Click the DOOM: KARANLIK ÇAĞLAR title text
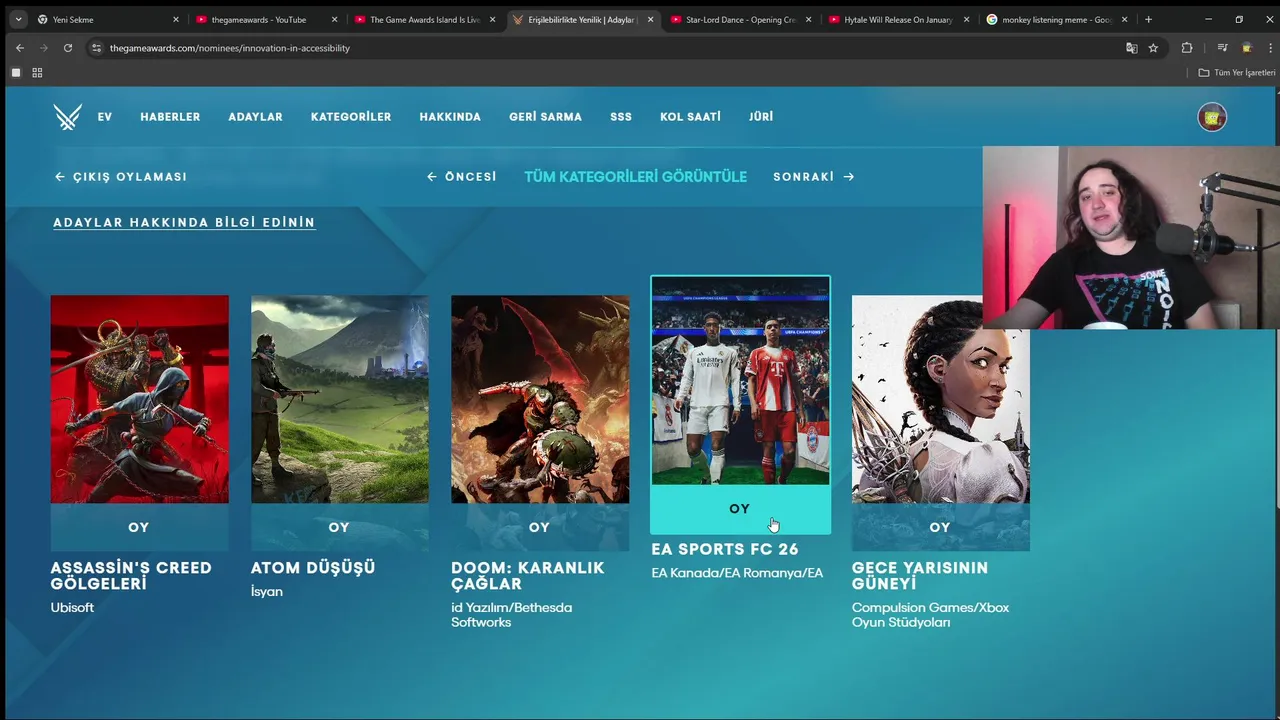 point(528,575)
